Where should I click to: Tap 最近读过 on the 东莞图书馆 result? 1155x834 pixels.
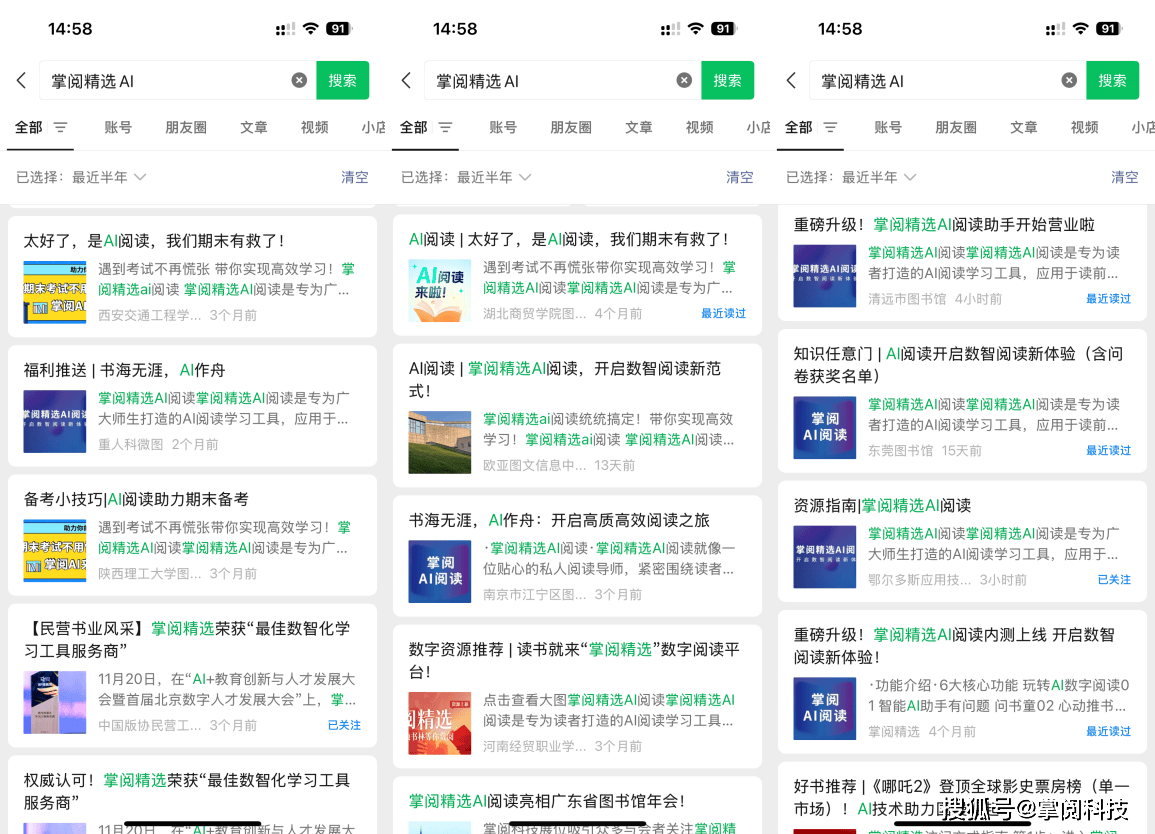tap(1109, 450)
